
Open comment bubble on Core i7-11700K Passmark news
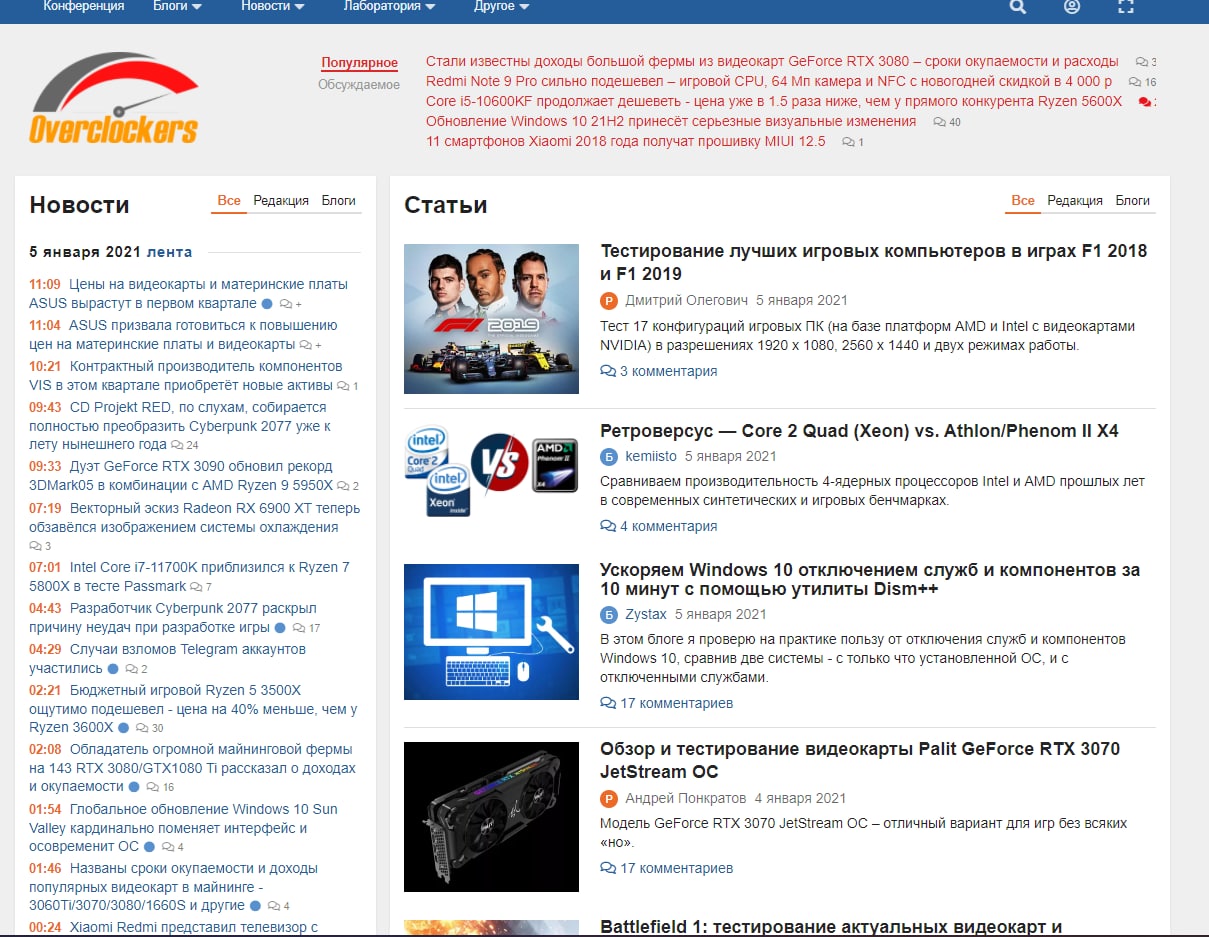click(x=196, y=587)
